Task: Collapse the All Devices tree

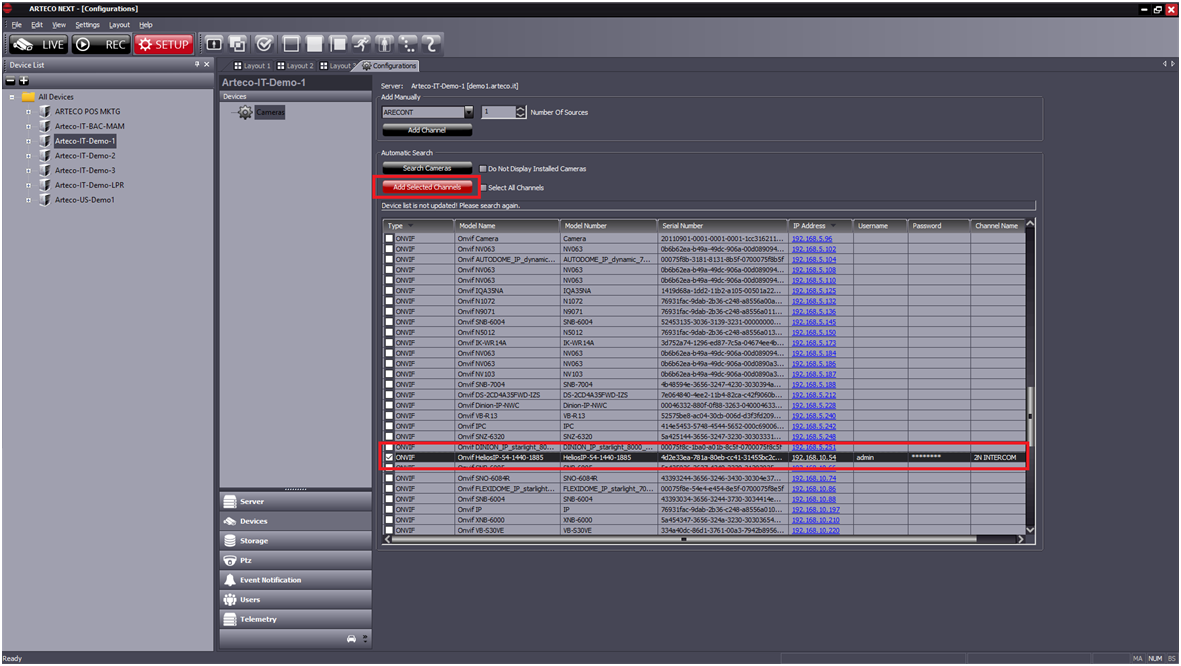Action: click(x=12, y=97)
